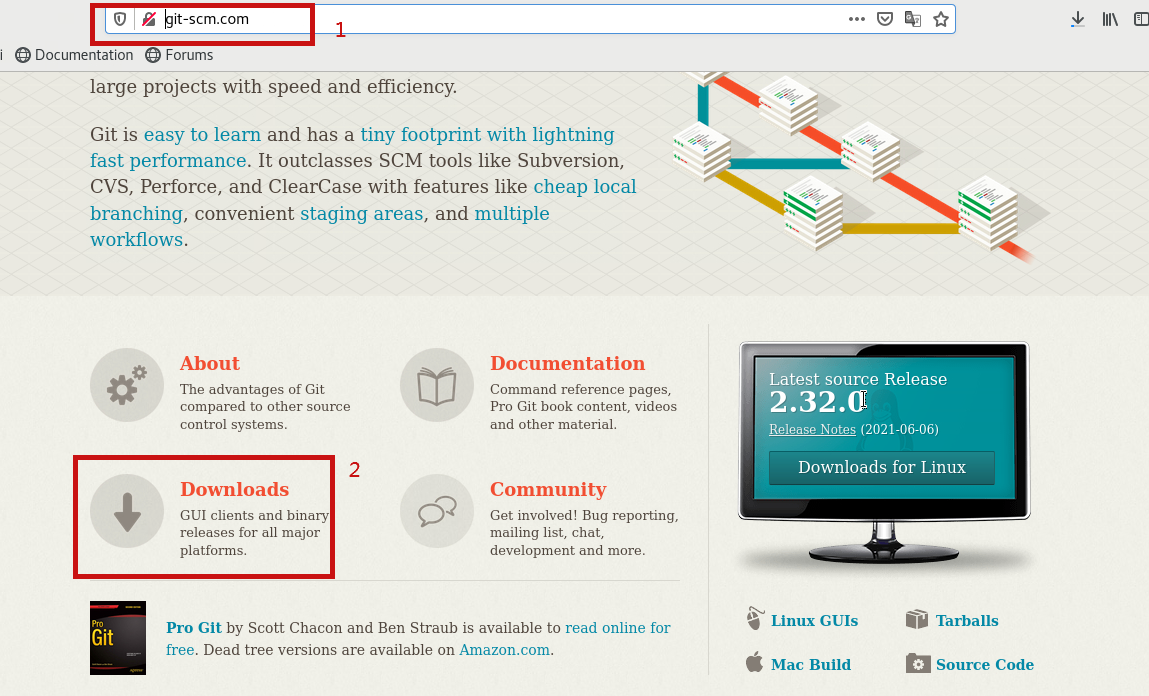This screenshot has width=1149, height=696.
Task: Open the 'multiple workflows' link
Action: (x=319, y=226)
